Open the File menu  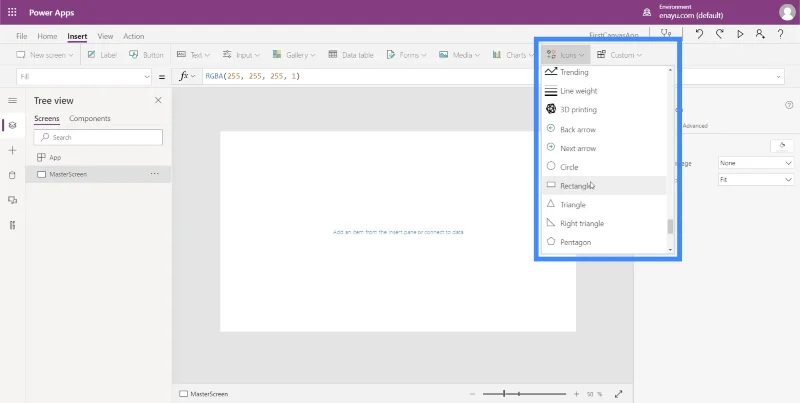[21, 36]
